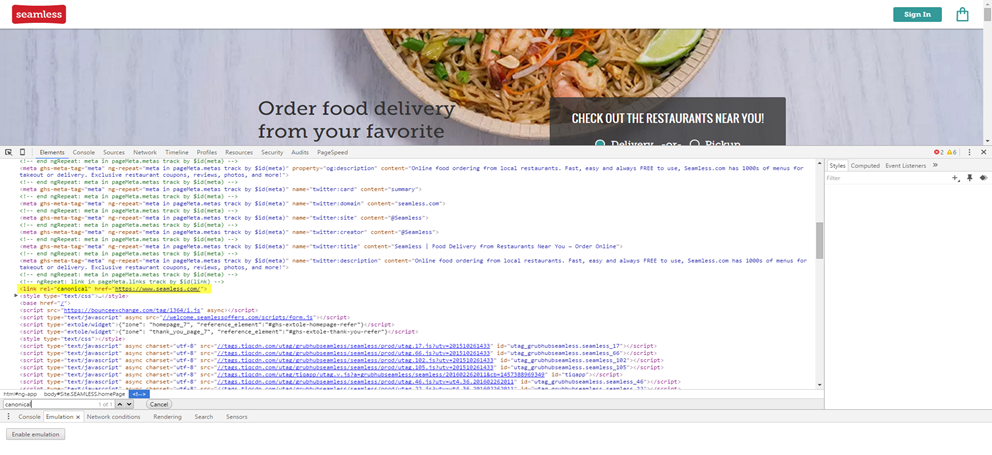Select the twitter:title meta element row

[x=321, y=246]
